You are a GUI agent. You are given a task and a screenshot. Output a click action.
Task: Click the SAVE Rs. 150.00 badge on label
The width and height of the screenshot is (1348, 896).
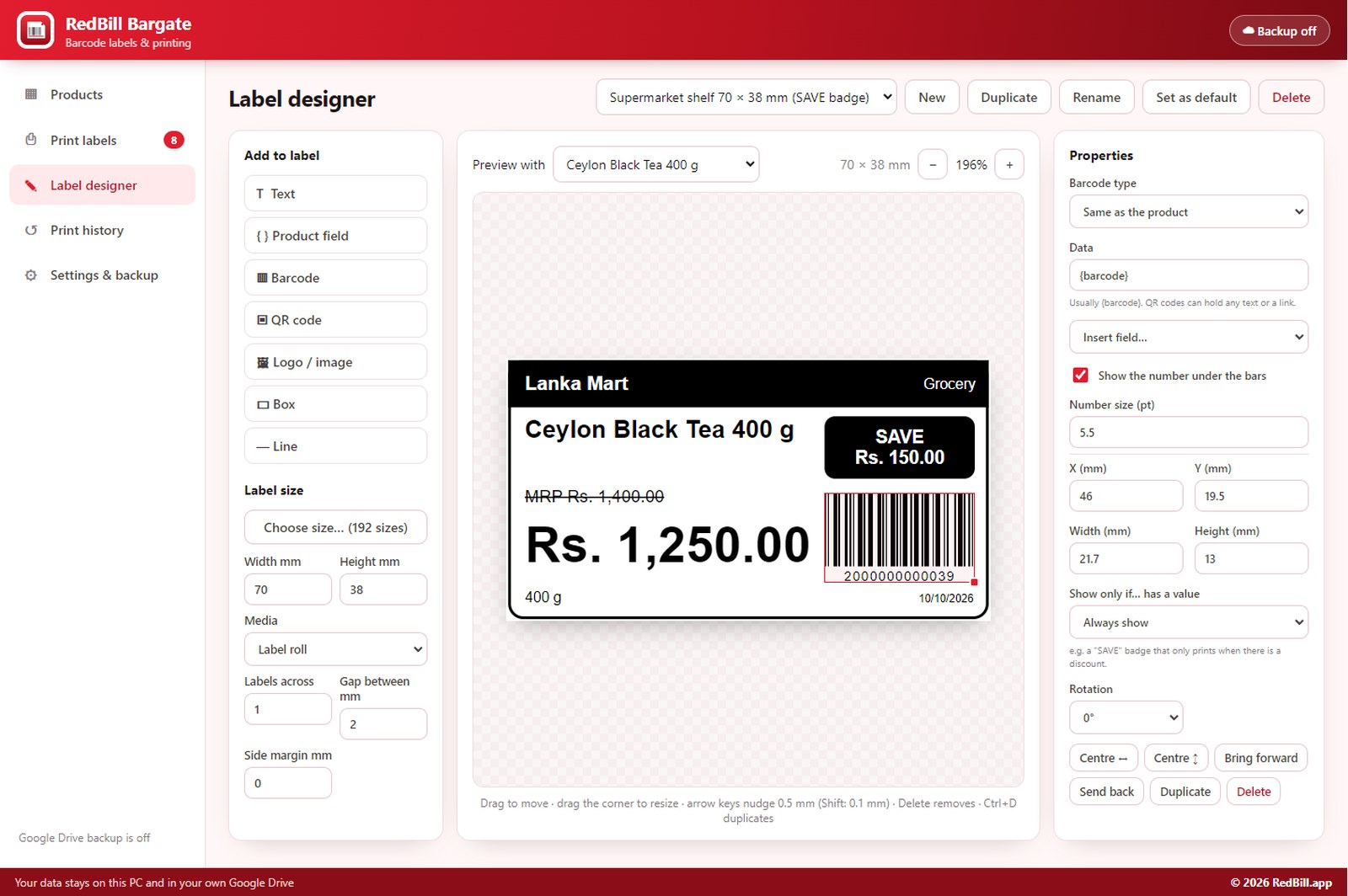(x=899, y=447)
